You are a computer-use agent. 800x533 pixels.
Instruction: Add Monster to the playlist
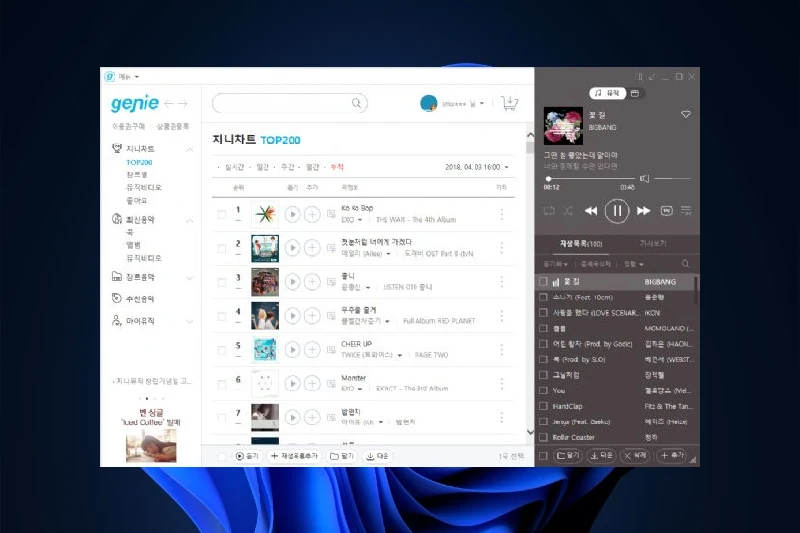pyautogui.click(x=312, y=383)
